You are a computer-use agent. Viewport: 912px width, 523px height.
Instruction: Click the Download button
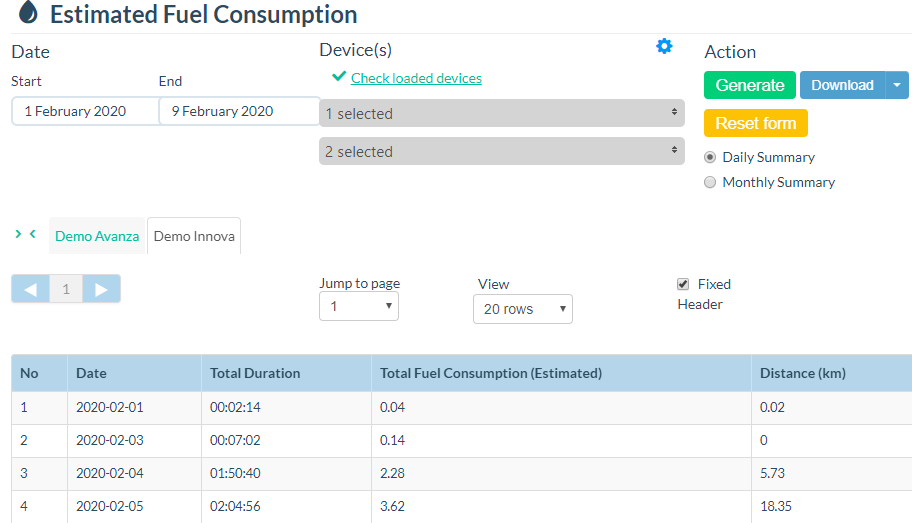pos(842,85)
